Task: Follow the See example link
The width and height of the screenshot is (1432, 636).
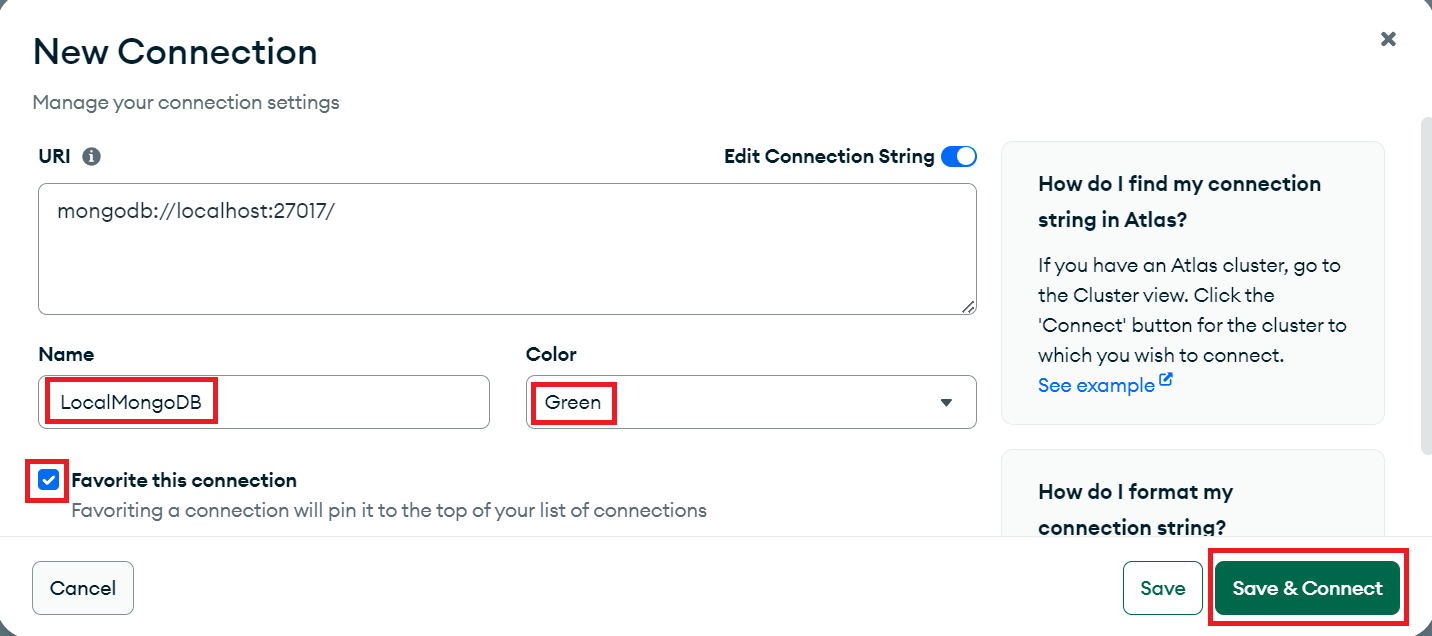Action: point(1096,385)
